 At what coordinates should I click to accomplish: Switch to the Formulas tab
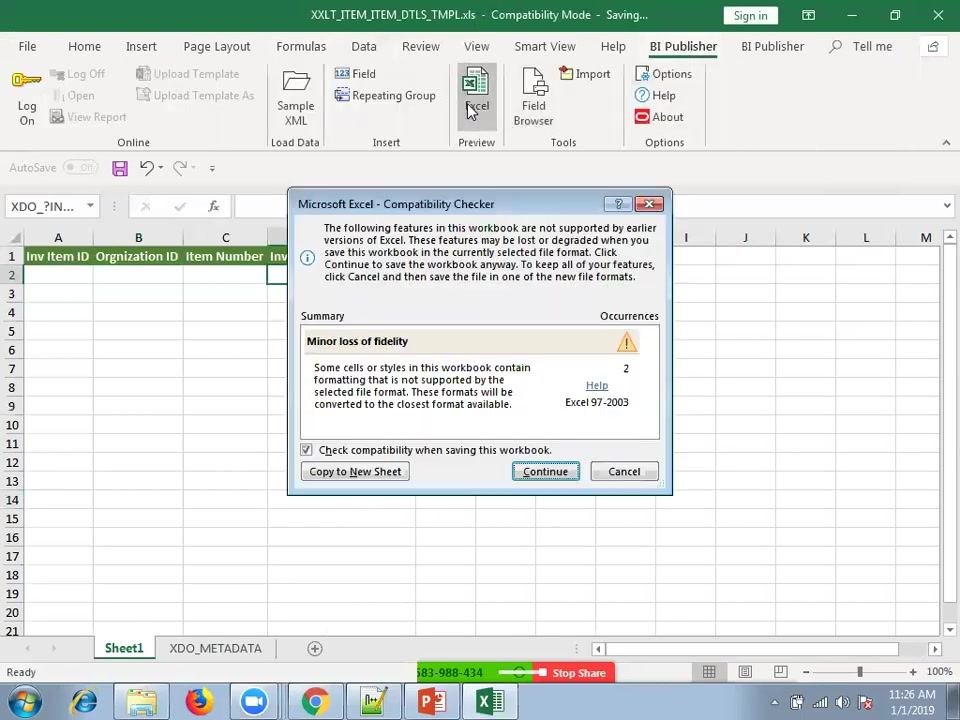pyautogui.click(x=301, y=47)
